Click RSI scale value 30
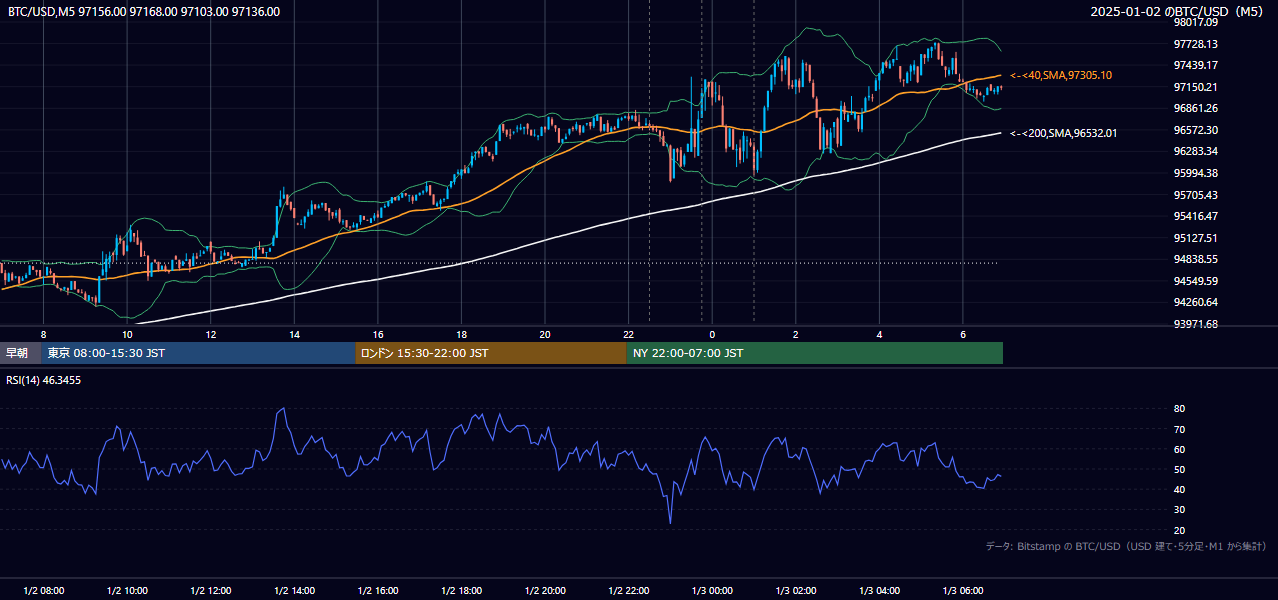Image resolution: width=1278 pixels, height=600 pixels. [x=1179, y=510]
